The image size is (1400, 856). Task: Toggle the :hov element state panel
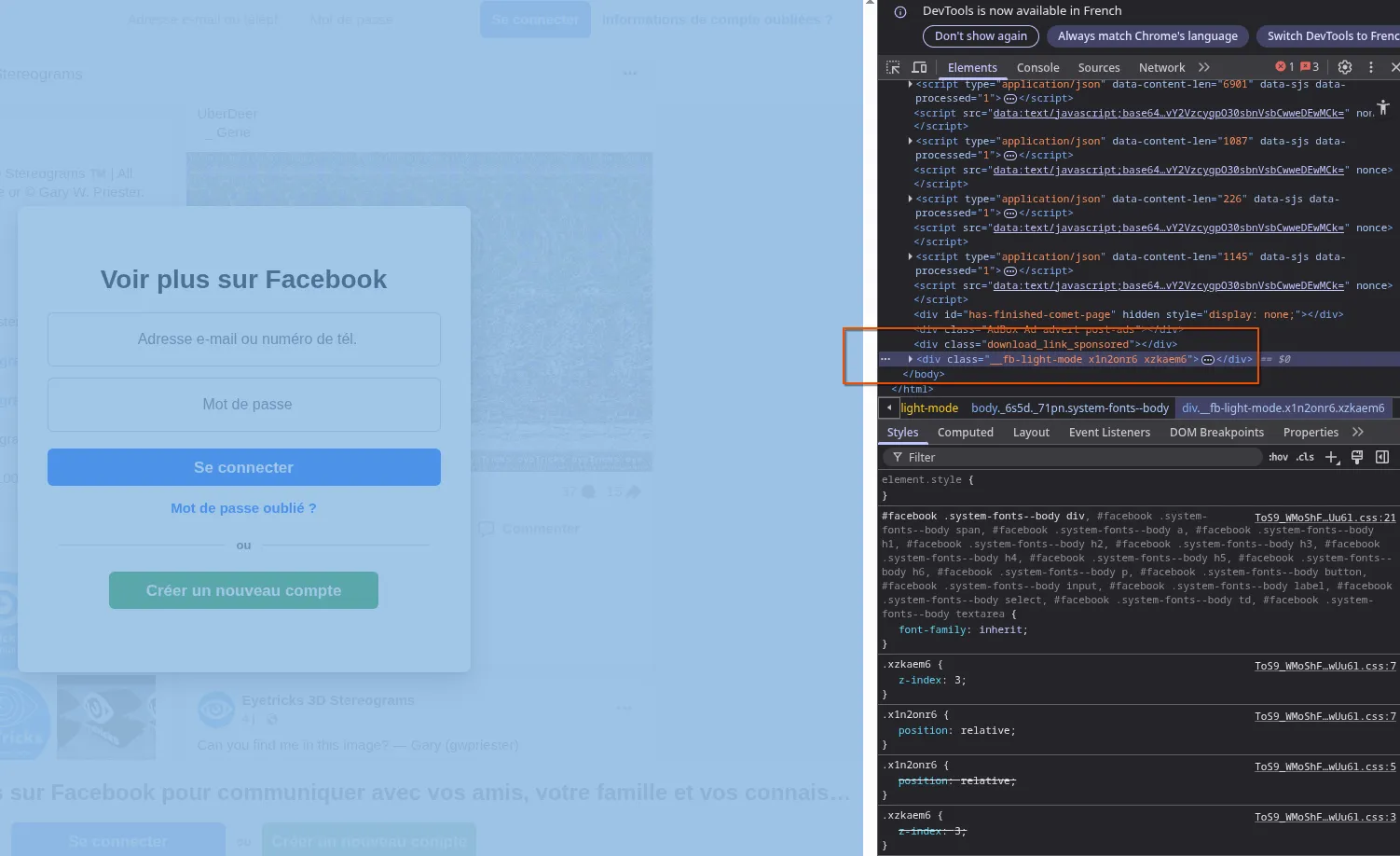1278,457
